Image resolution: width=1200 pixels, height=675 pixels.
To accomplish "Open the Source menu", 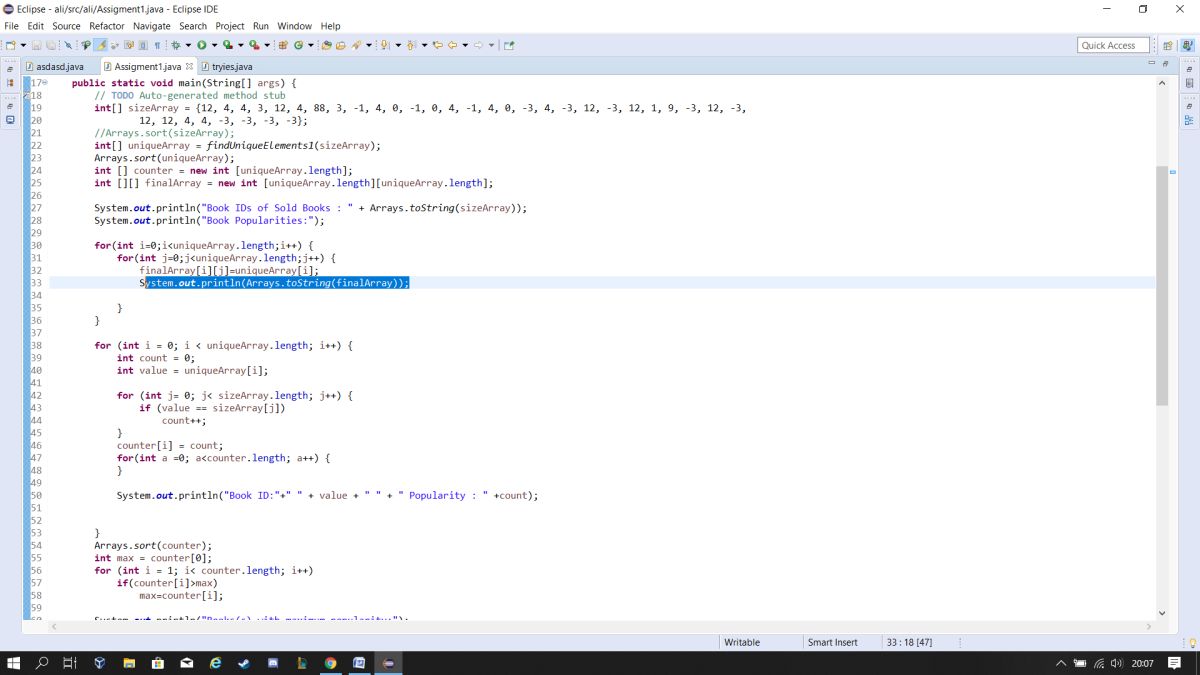I will pyautogui.click(x=66, y=26).
